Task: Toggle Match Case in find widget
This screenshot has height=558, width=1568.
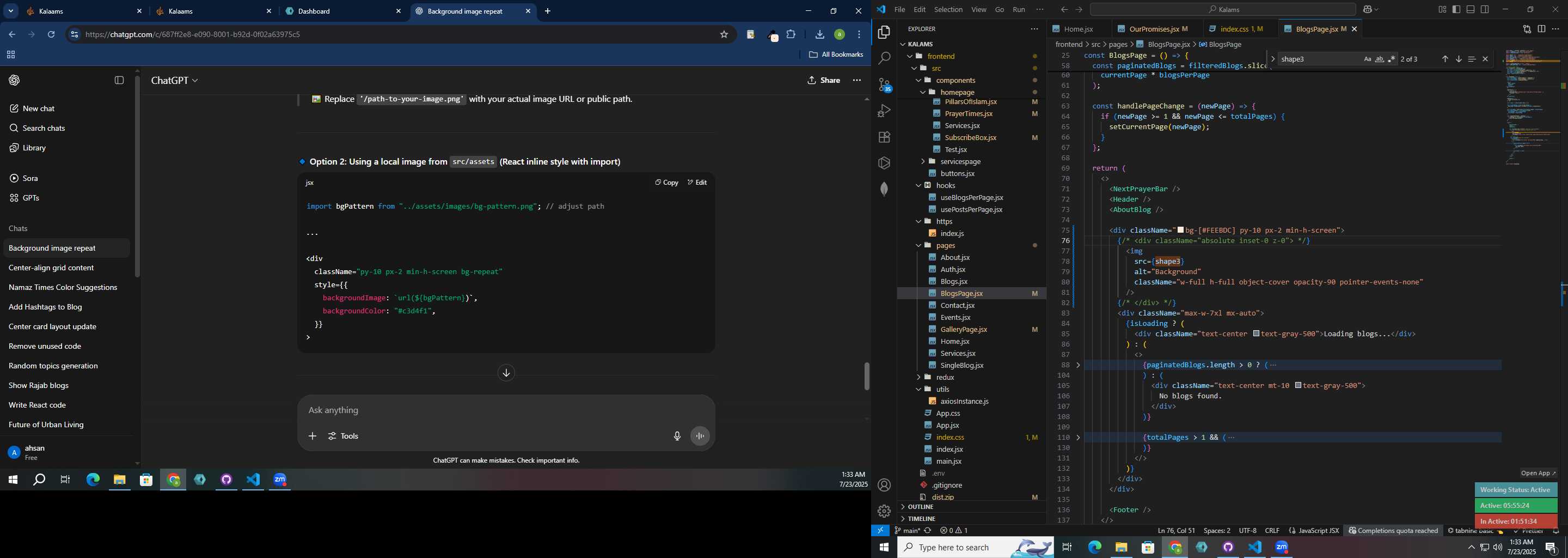Action: [1367, 59]
